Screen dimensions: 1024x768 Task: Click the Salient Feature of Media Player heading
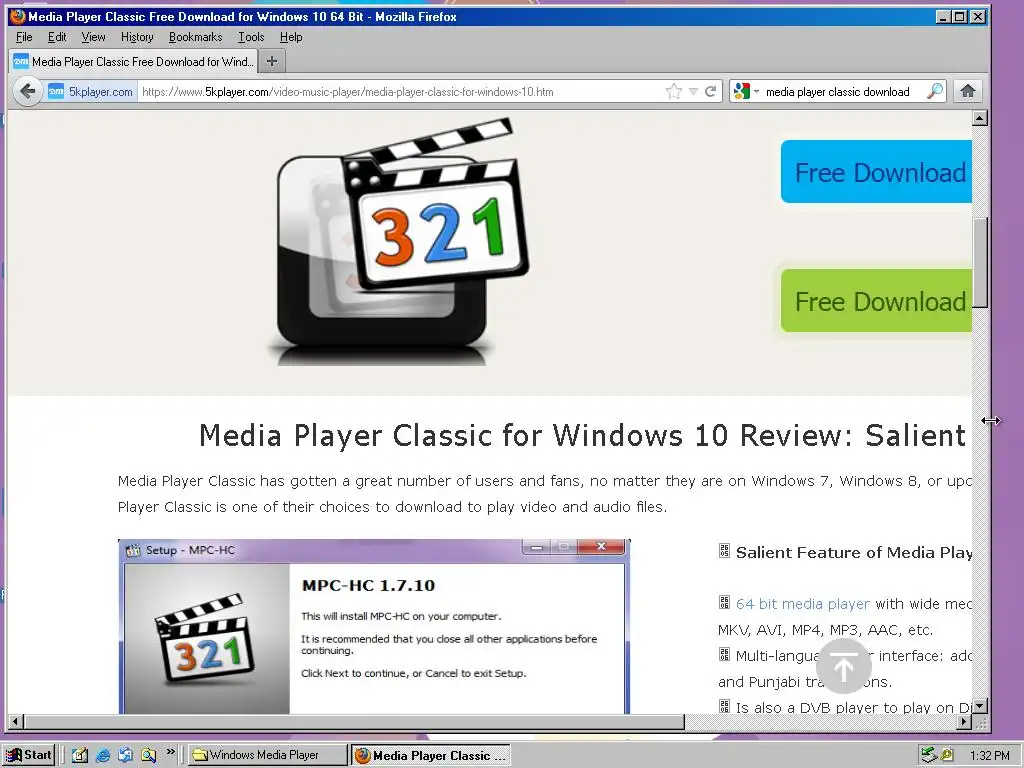click(x=854, y=552)
